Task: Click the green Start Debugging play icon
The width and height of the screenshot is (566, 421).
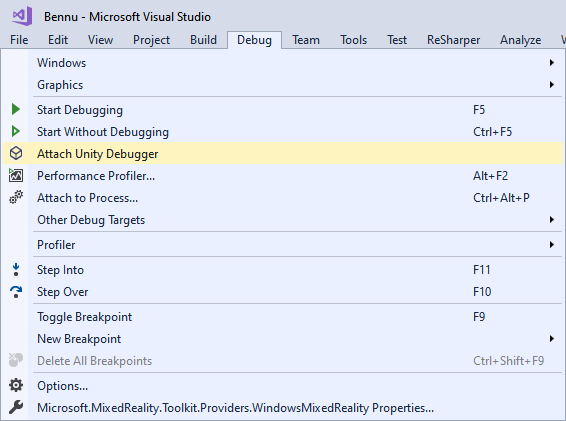Action: tap(16, 109)
